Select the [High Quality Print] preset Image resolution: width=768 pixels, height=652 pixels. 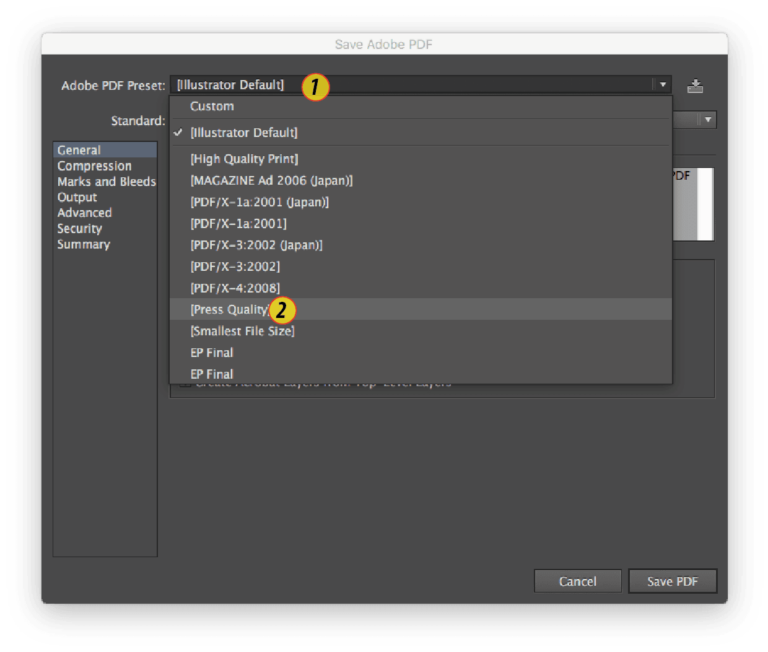tap(244, 159)
